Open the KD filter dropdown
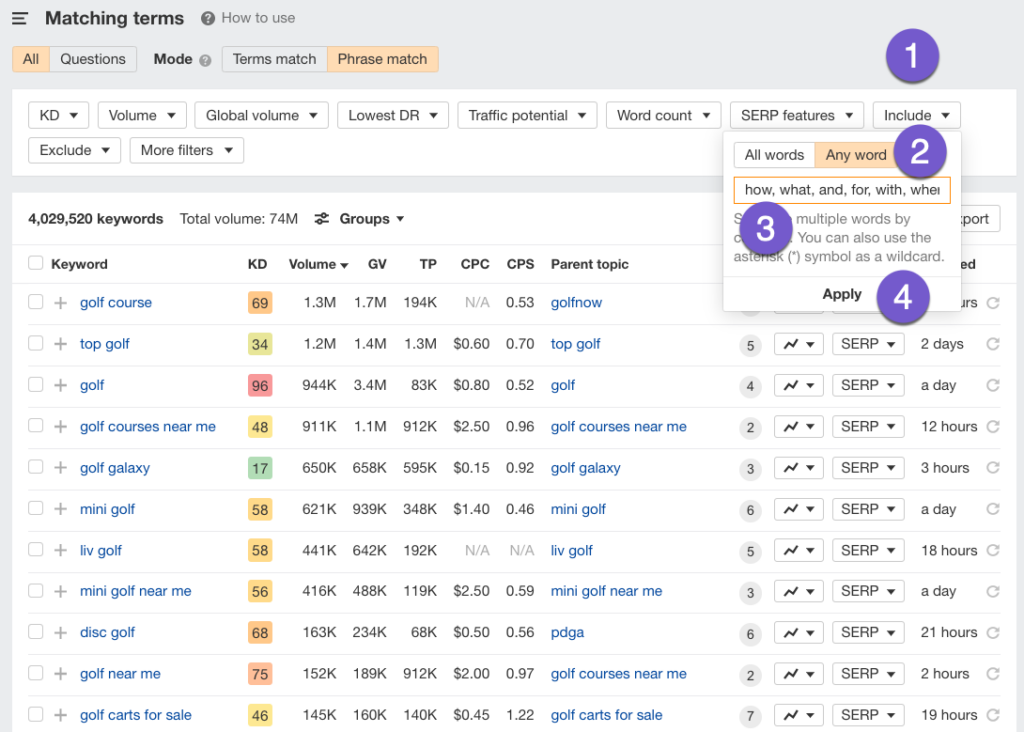This screenshot has width=1024, height=732. [59, 116]
